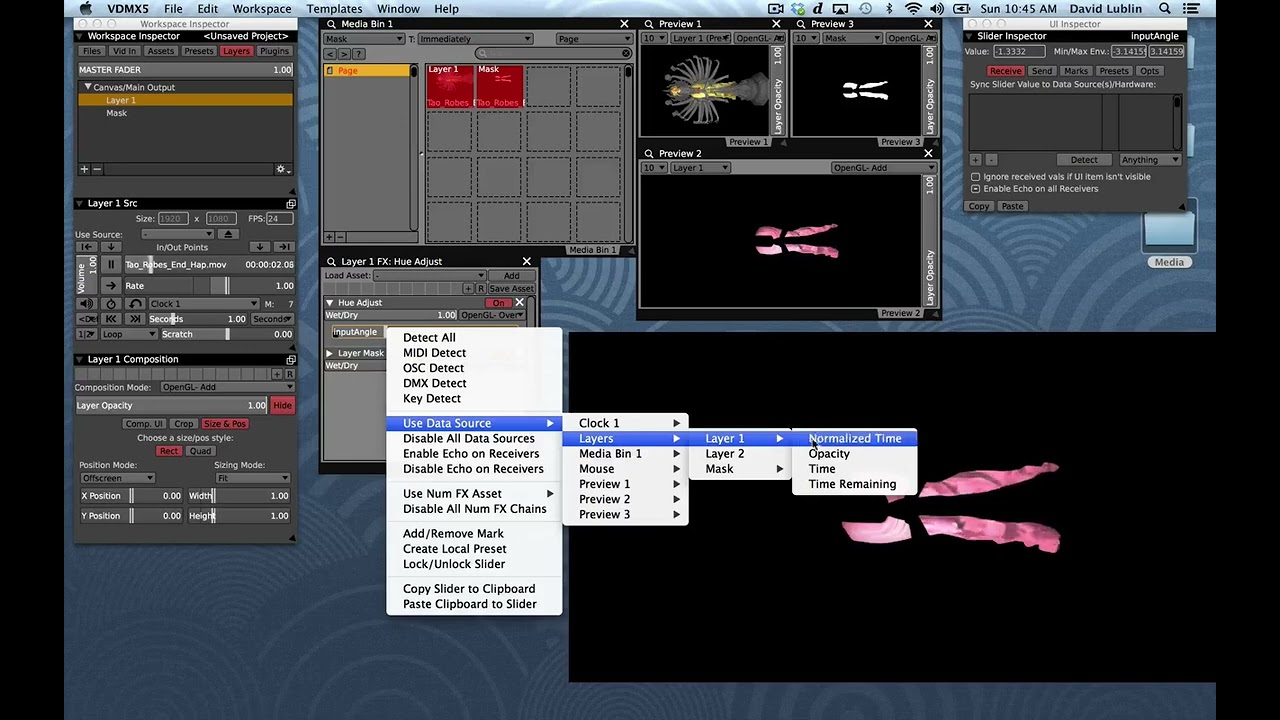This screenshot has height=720, width=1280.
Task: Click the Apple menu logo
Action: (85, 9)
